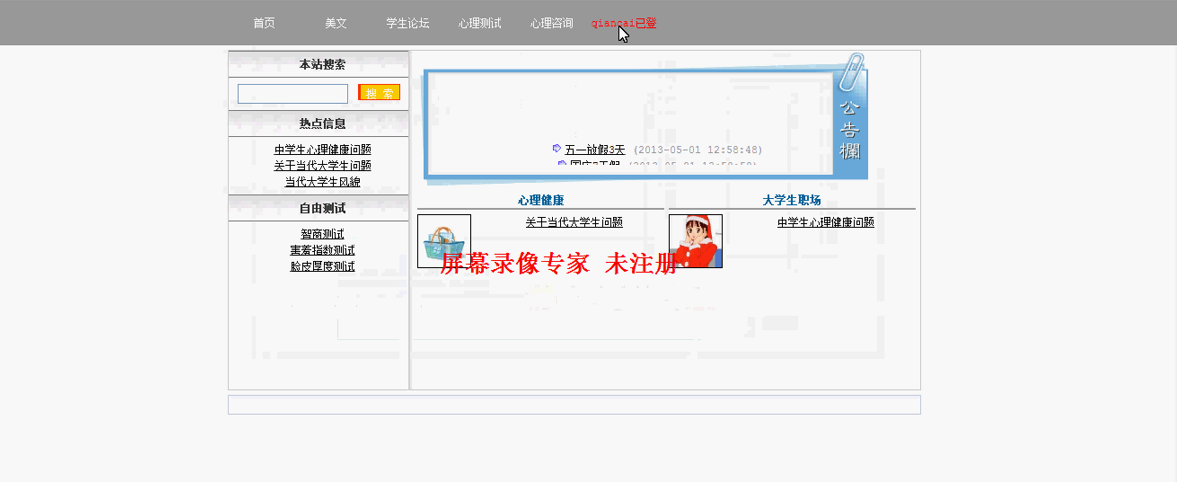Open the 大学生职场 section heading
Screen dimensions: 1177x482
point(792,200)
